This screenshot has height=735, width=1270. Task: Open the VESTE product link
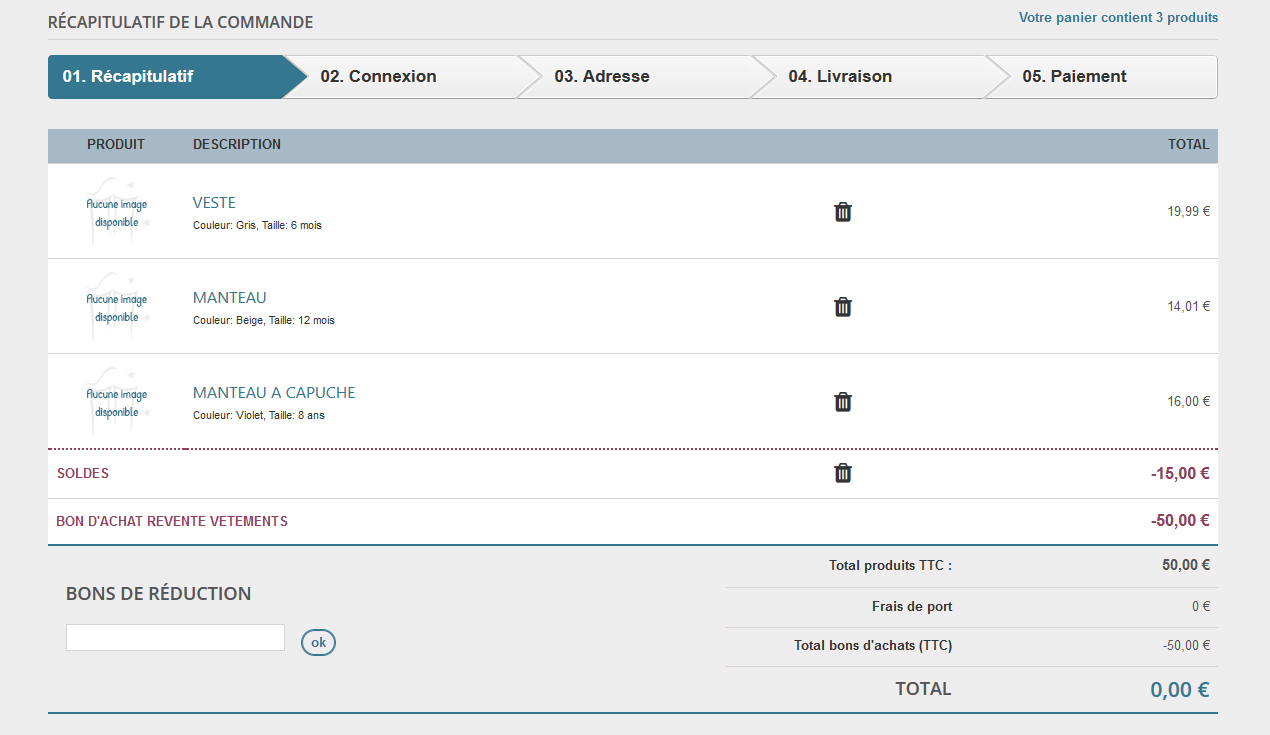(x=214, y=203)
